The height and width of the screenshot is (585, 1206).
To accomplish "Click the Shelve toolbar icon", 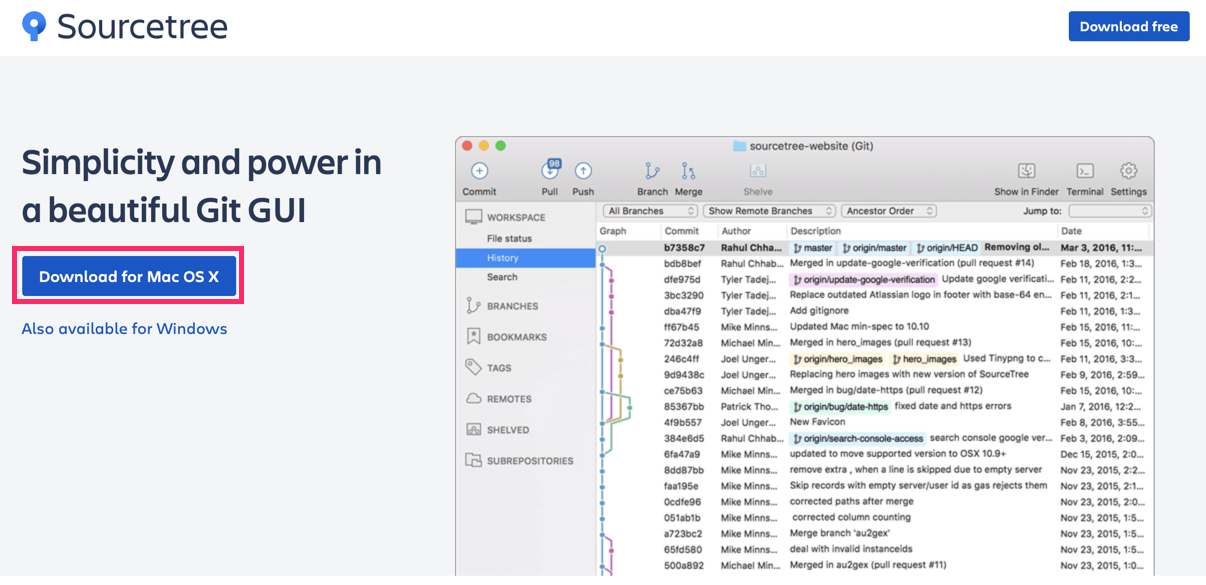I will coord(757,171).
